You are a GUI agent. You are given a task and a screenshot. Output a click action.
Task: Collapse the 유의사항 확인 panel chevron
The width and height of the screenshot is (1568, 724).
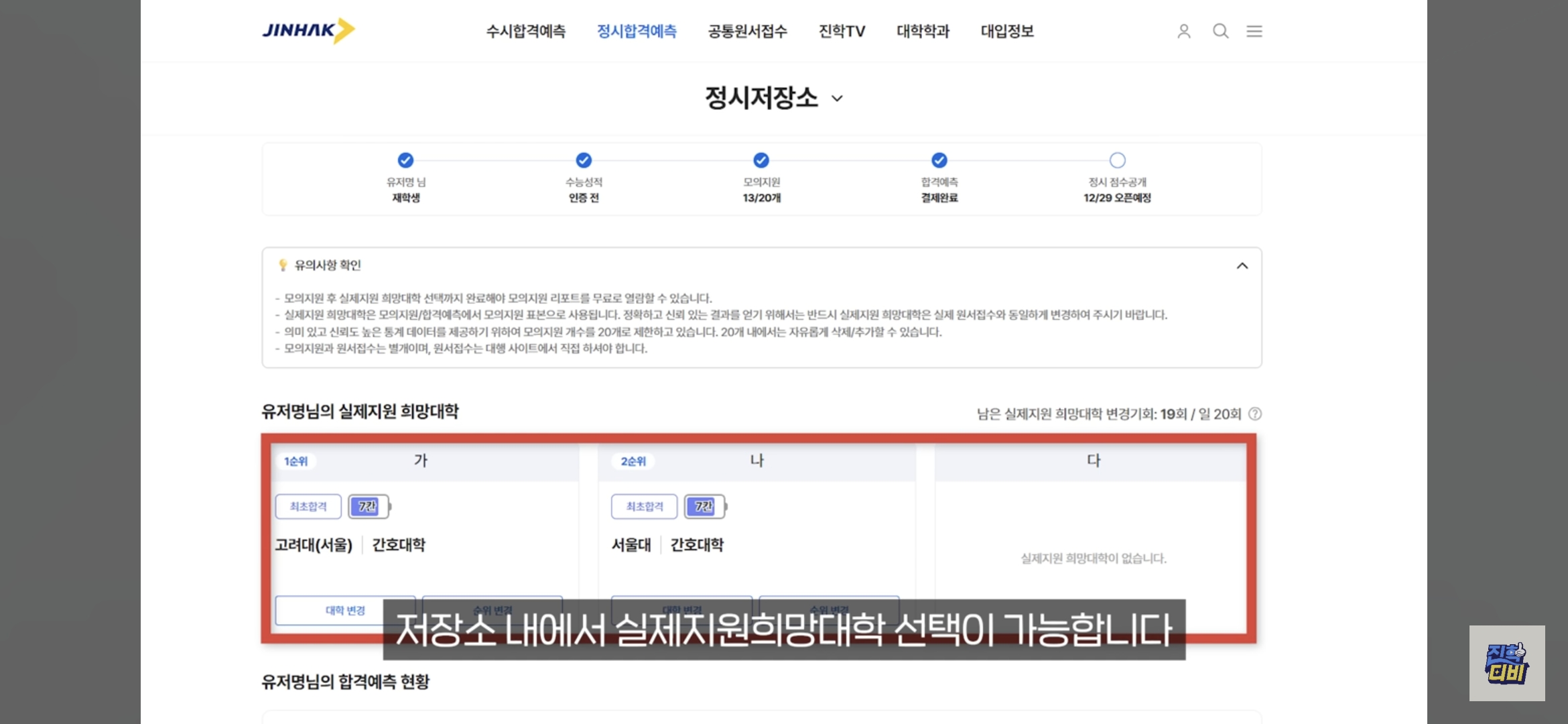coord(1242,266)
